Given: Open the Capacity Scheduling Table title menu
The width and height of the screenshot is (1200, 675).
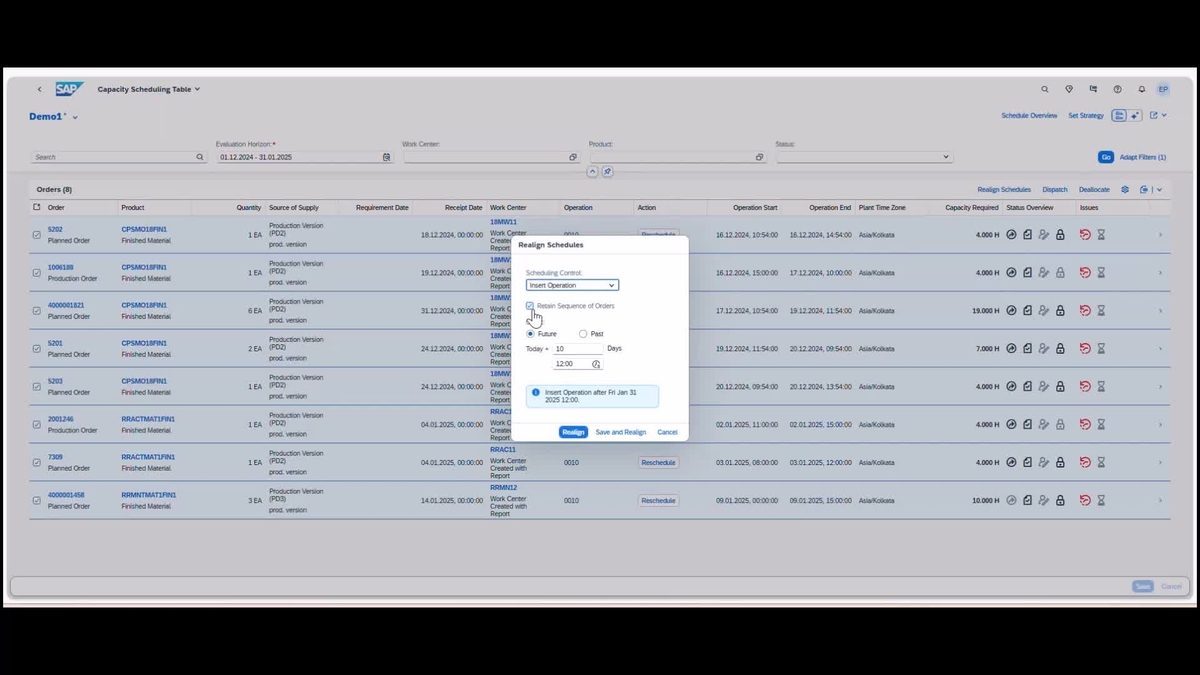Looking at the screenshot, I should (x=149, y=89).
